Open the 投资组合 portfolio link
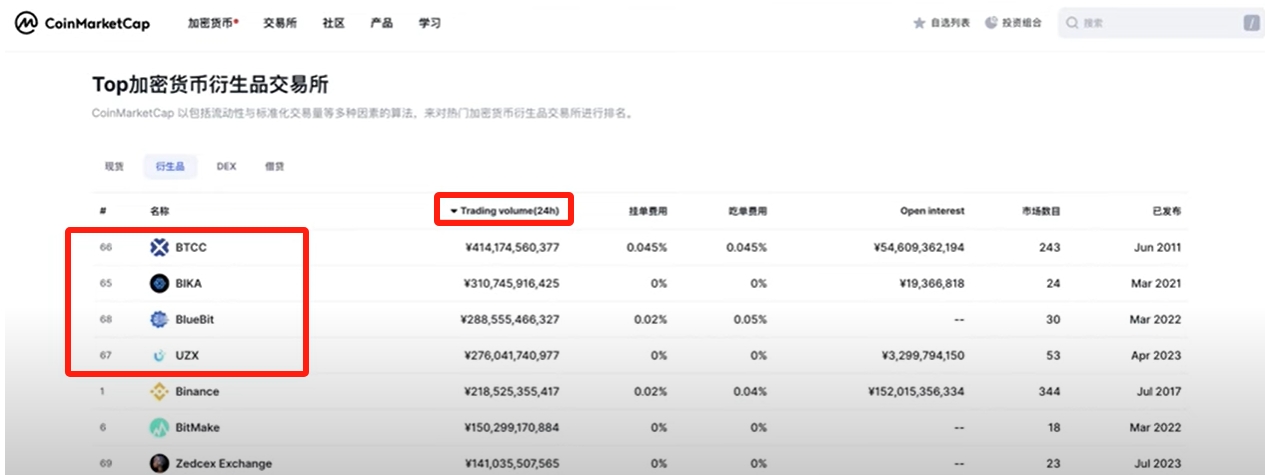The image size is (1265, 475). (x=1013, y=23)
